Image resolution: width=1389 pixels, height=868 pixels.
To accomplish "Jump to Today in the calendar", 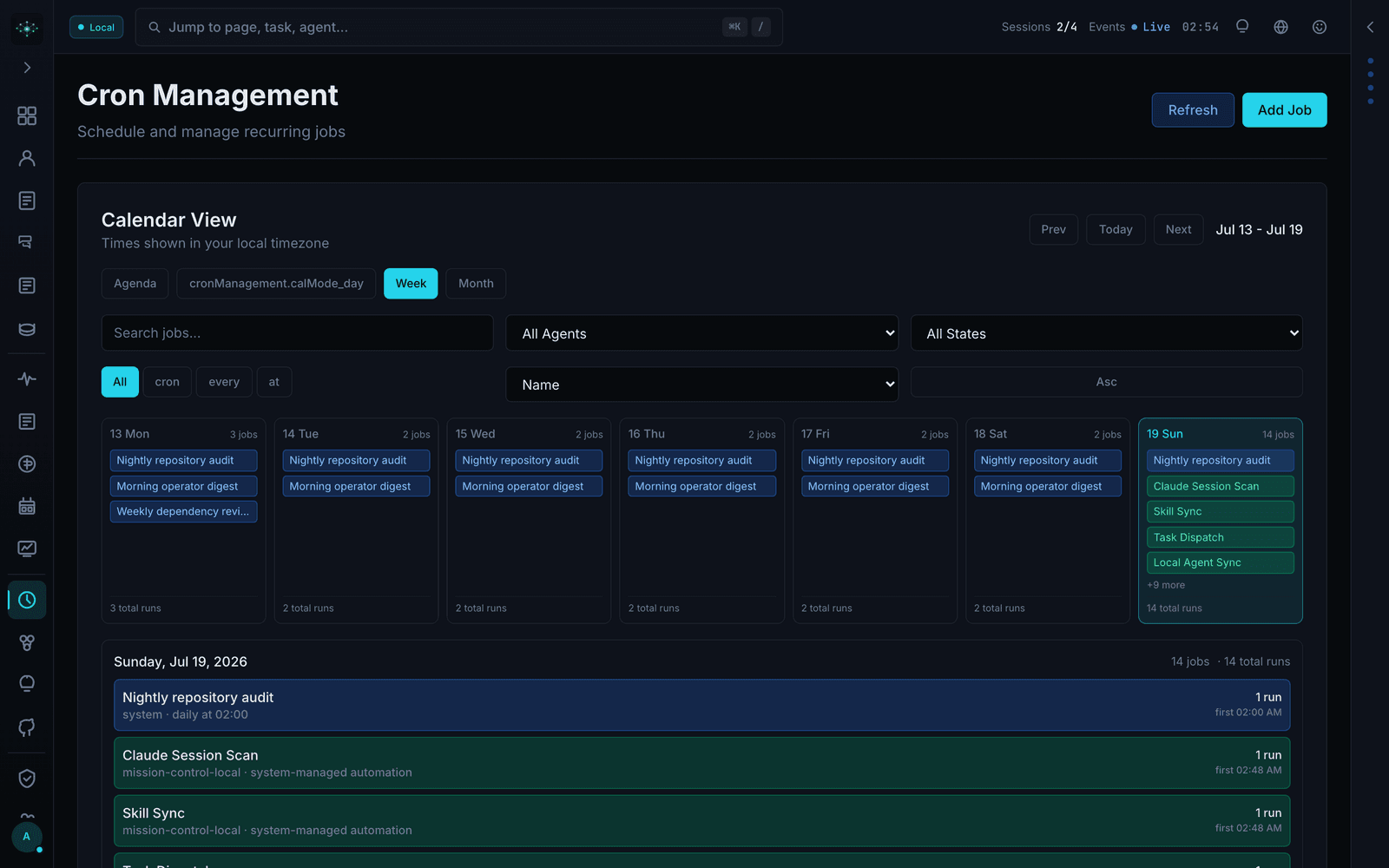I will pyautogui.click(x=1116, y=230).
